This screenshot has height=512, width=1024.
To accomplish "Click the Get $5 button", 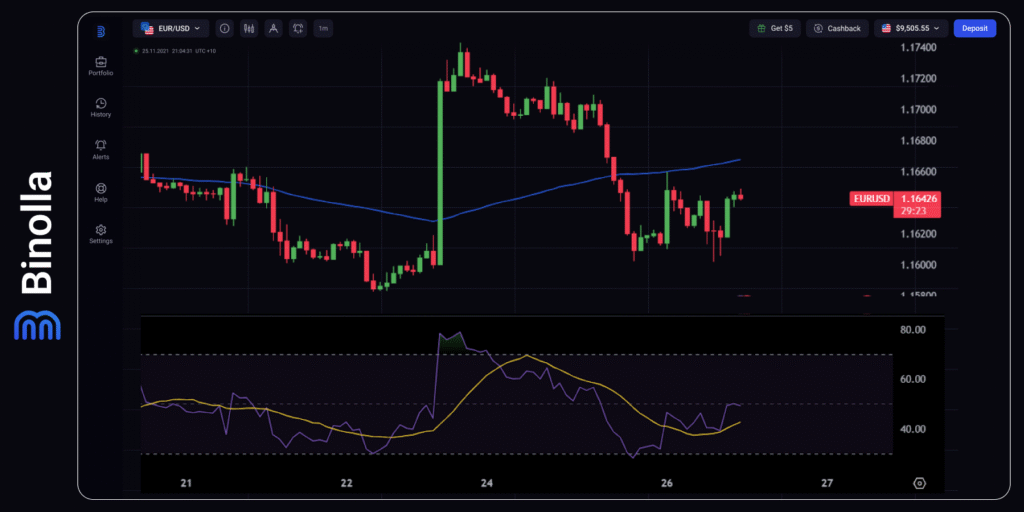I will pos(774,29).
